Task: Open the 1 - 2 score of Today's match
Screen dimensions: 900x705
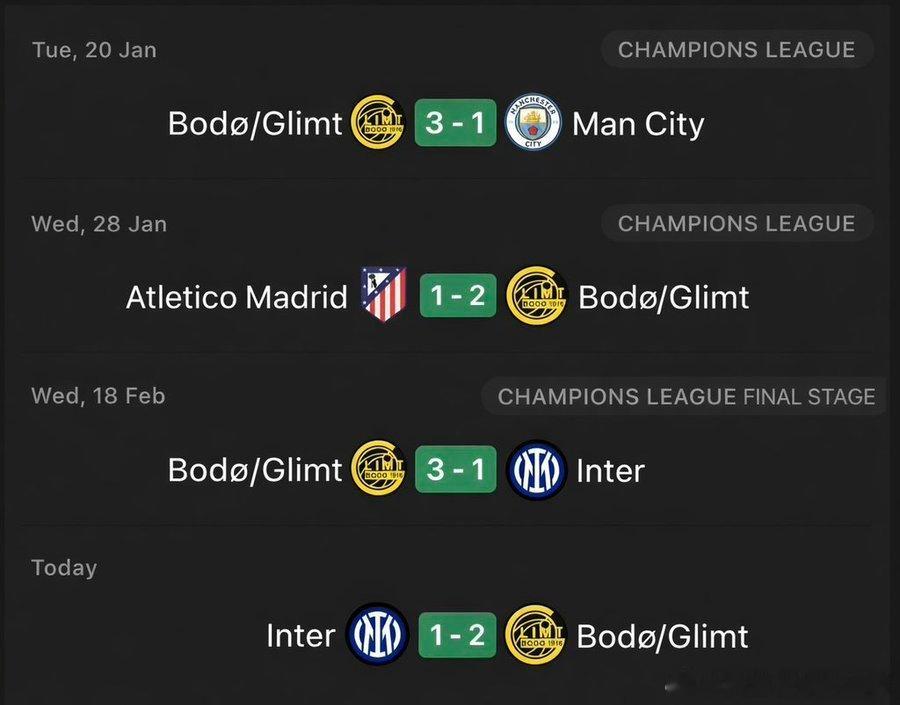Action: click(457, 635)
